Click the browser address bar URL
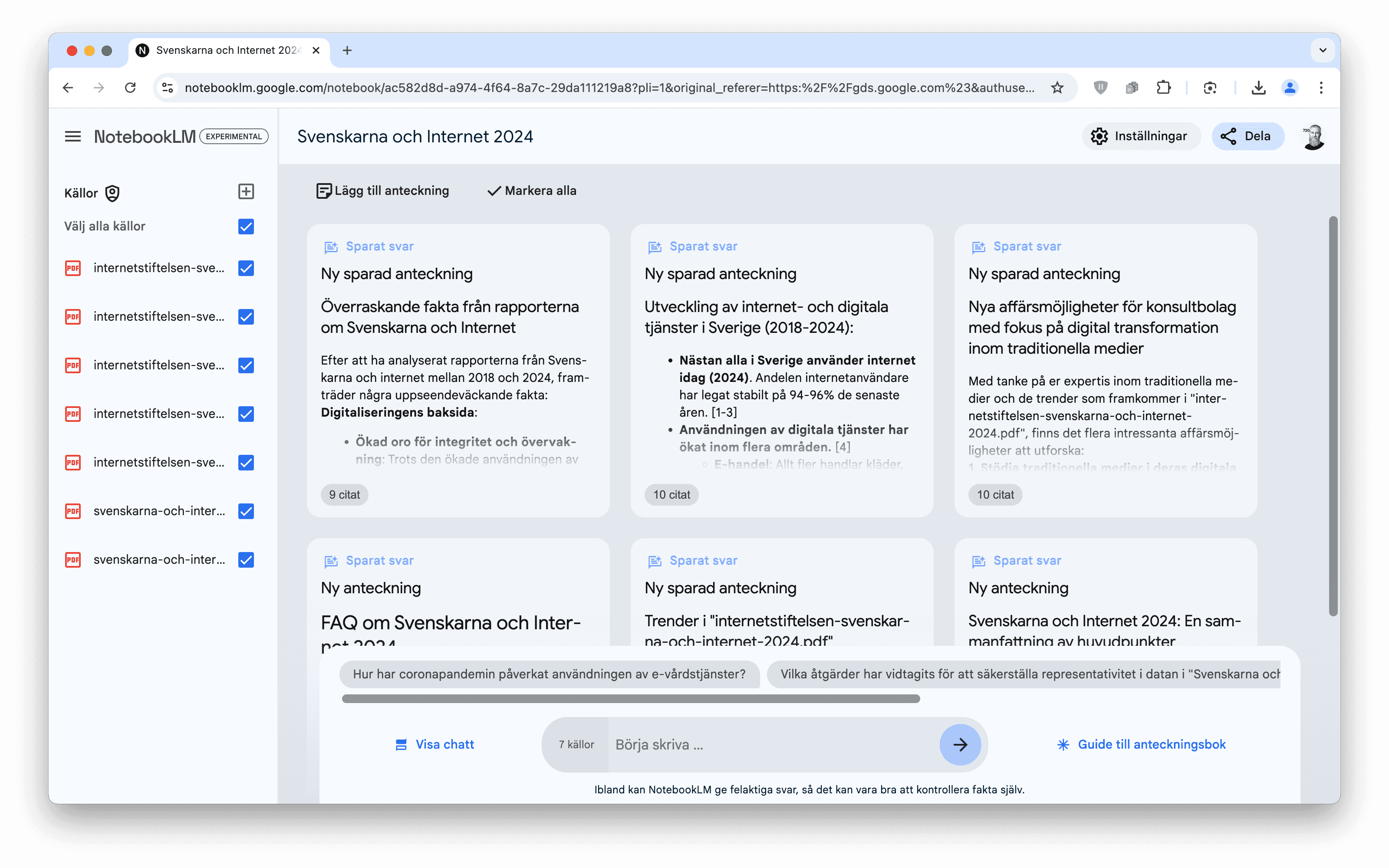 pos(609,88)
